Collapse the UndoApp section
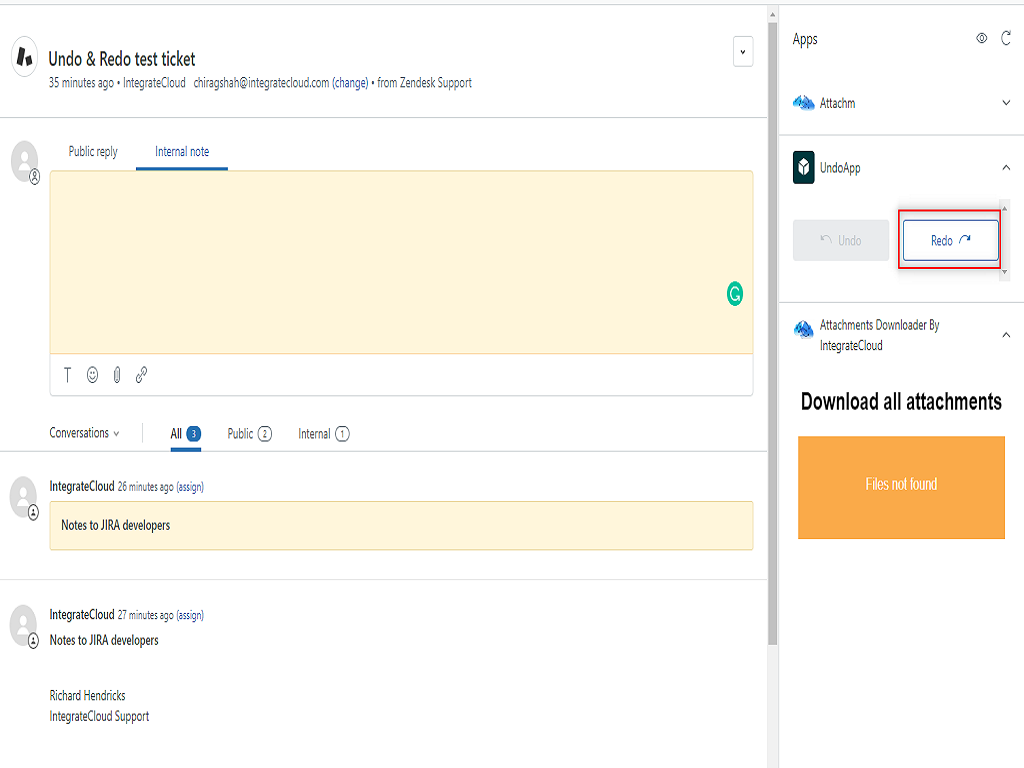The image size is (1024, 768). pyautogui.click(x=1006, y=168)
